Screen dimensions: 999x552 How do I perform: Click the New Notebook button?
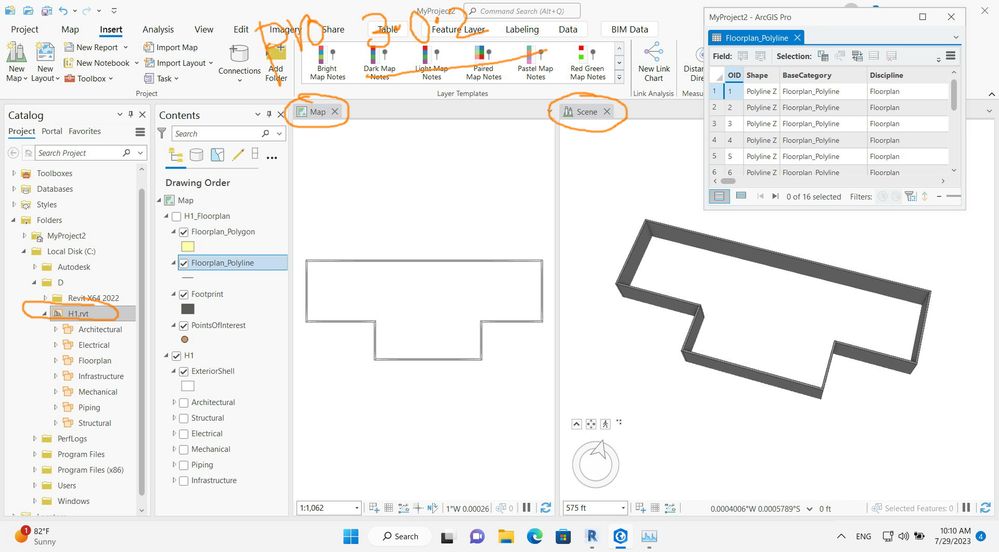pos(97,63)
